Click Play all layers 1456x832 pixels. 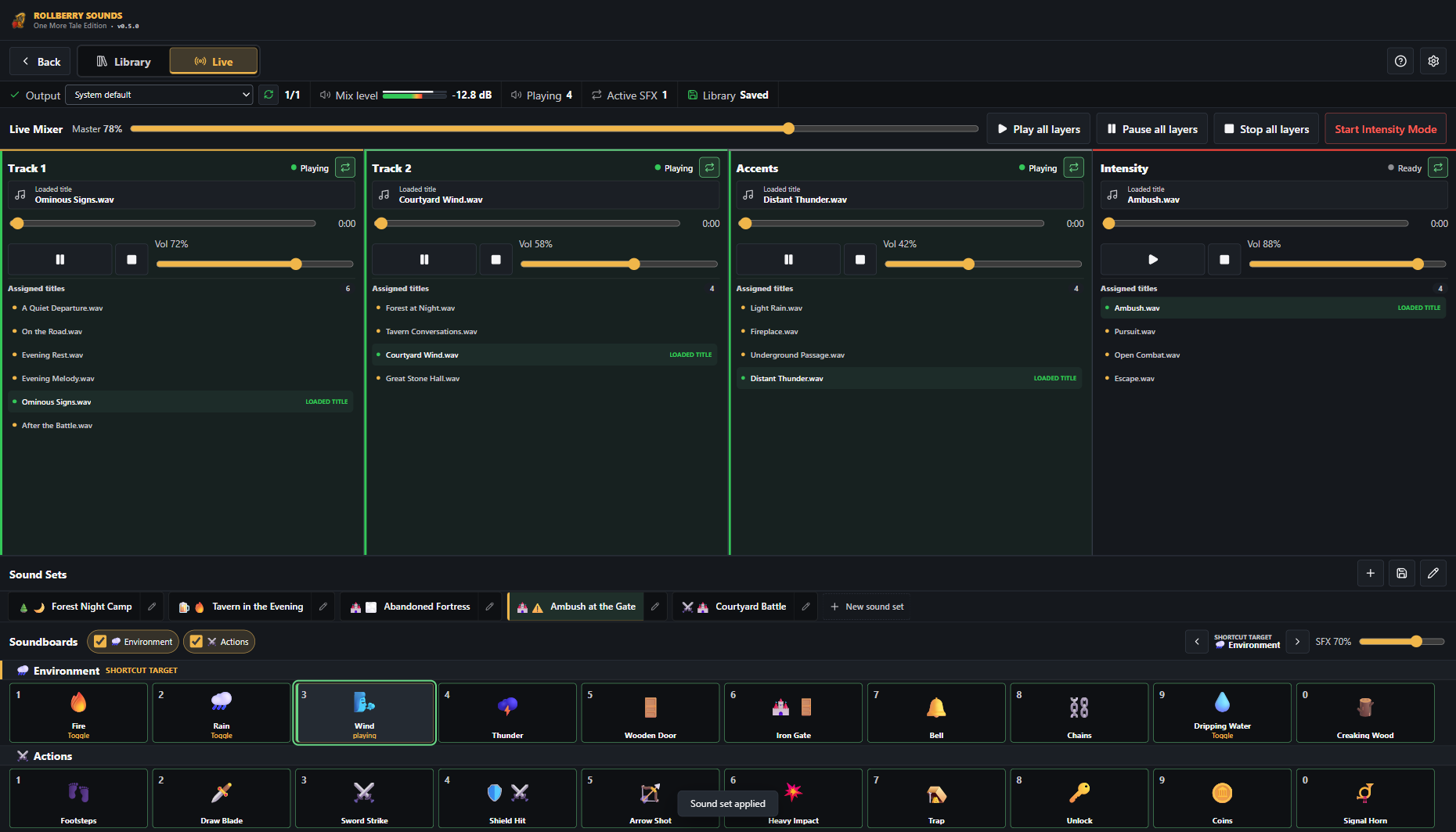tap(1039, 129)
